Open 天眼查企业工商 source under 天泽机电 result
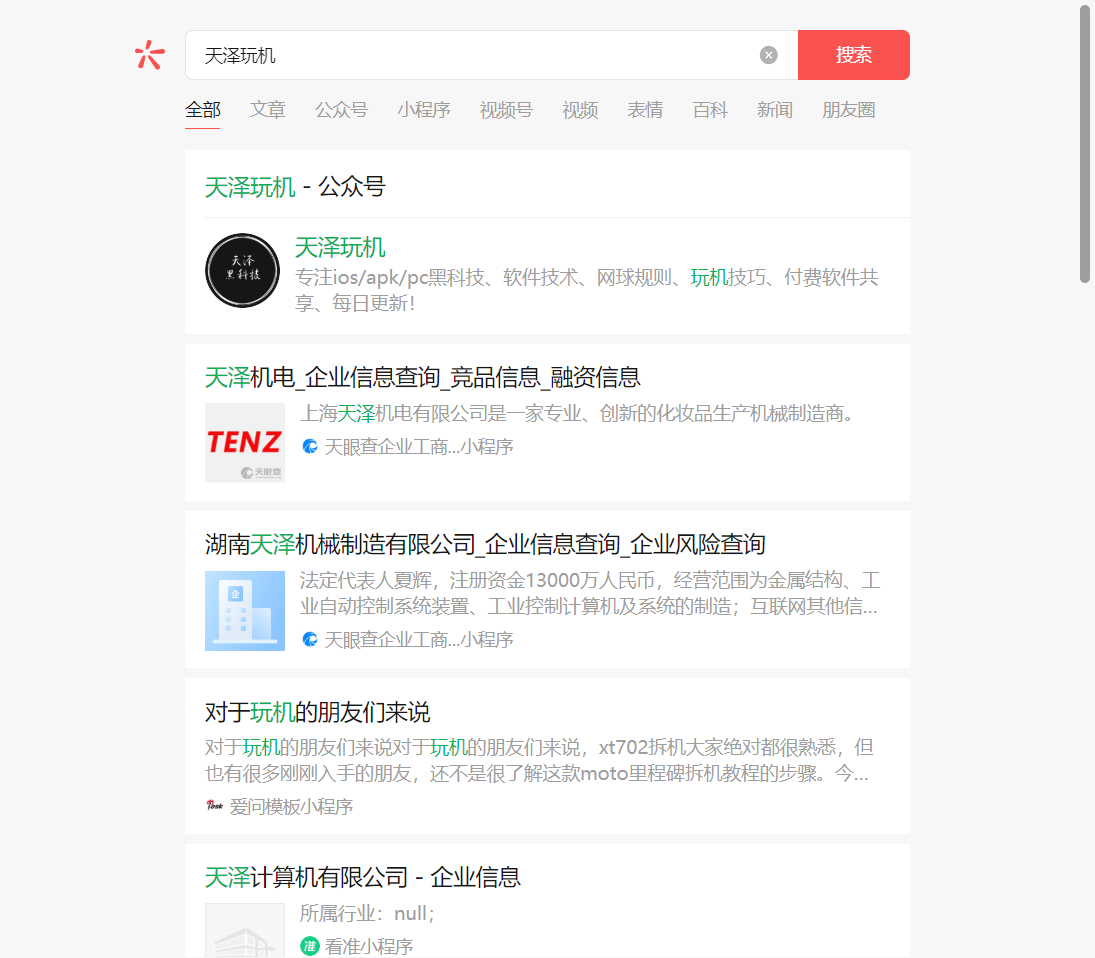 pos(419,446)
